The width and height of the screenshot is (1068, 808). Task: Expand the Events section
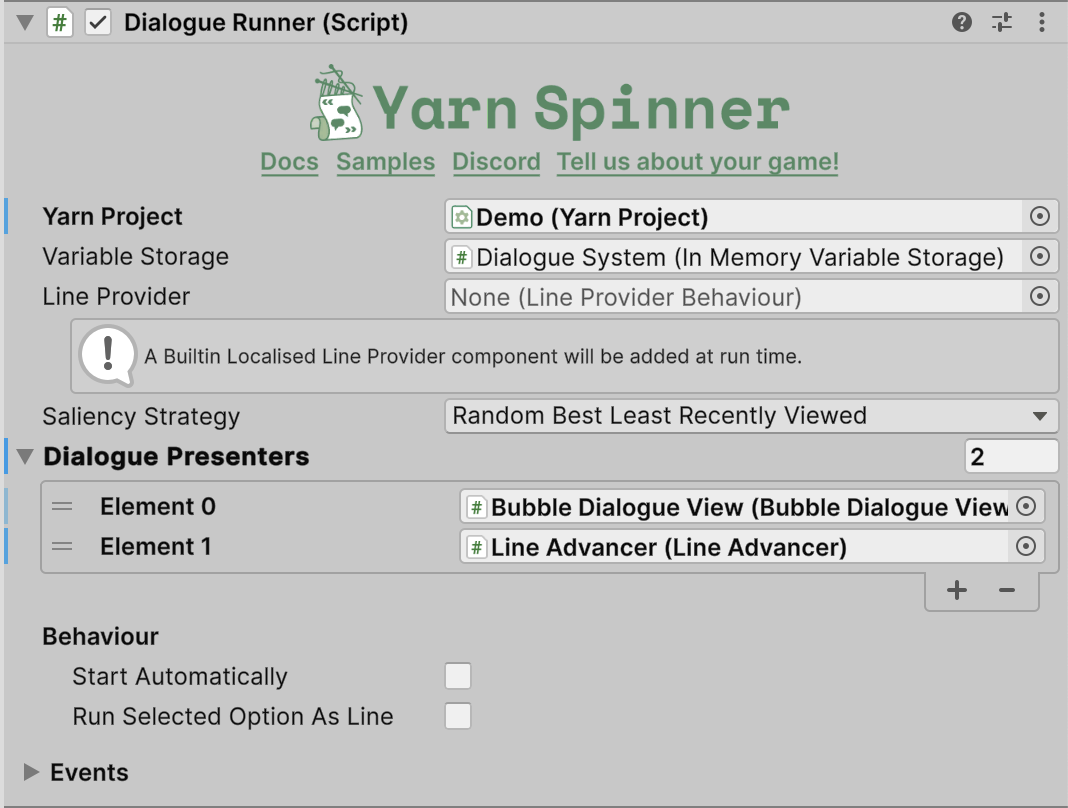(x=31, y=773)
